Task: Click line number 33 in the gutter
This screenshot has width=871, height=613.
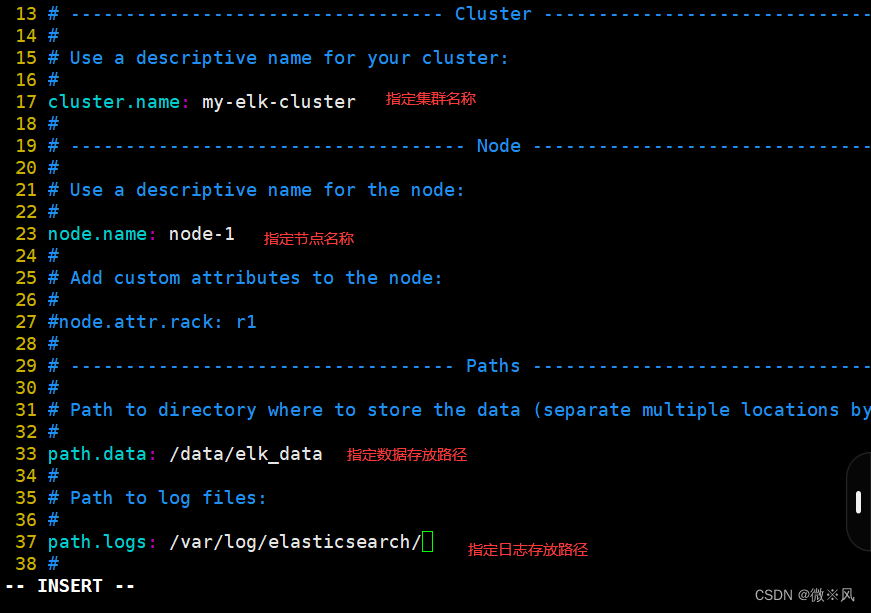Action: tap(25, 454)
